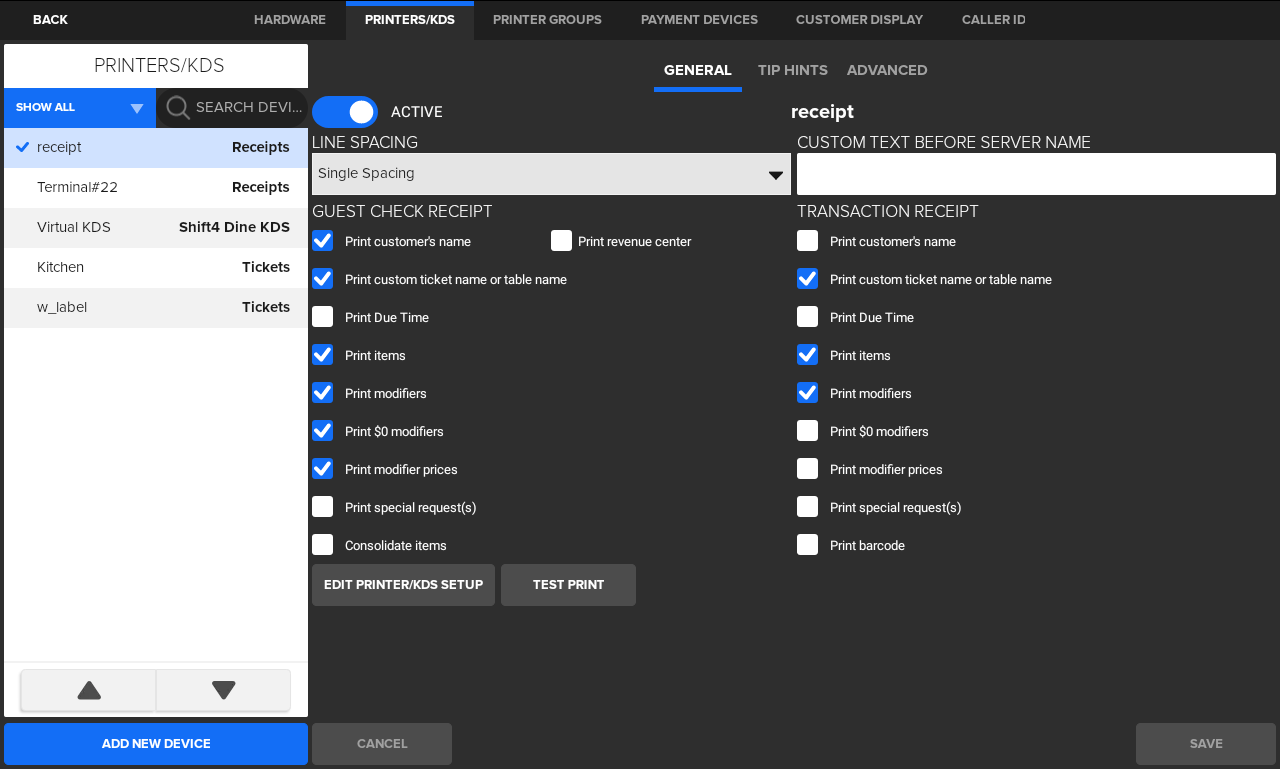The height and width of the screenshot is (769, 1280).
Task: Open the Caller ID tab
Action: point(993,20)
